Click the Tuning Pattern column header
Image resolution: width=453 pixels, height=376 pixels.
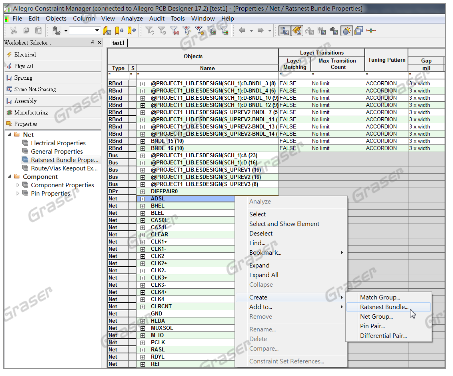pos(386,60)
